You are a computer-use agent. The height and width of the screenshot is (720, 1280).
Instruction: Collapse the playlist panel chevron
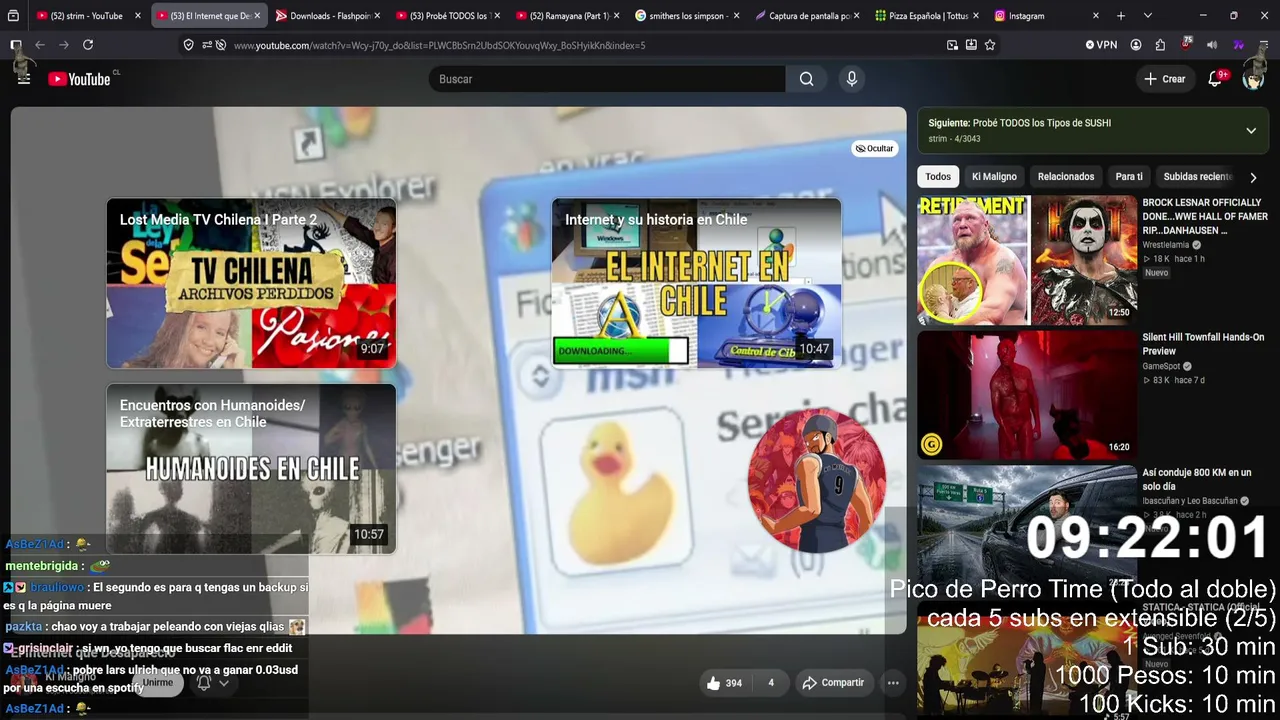tap(1251, 130)
